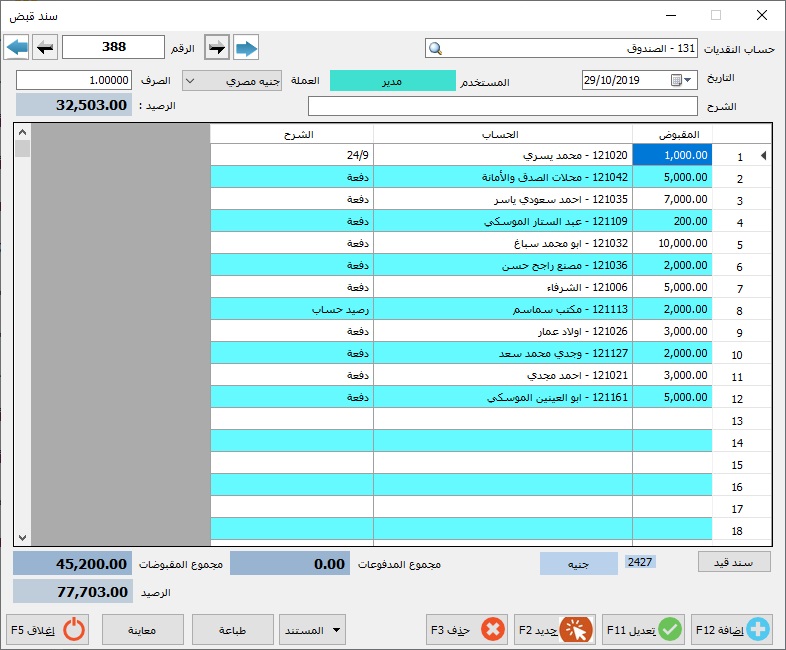The image size is (786, 650).
Task: Click the إغلاق F5 close button
Action: (x=48, y=629)
